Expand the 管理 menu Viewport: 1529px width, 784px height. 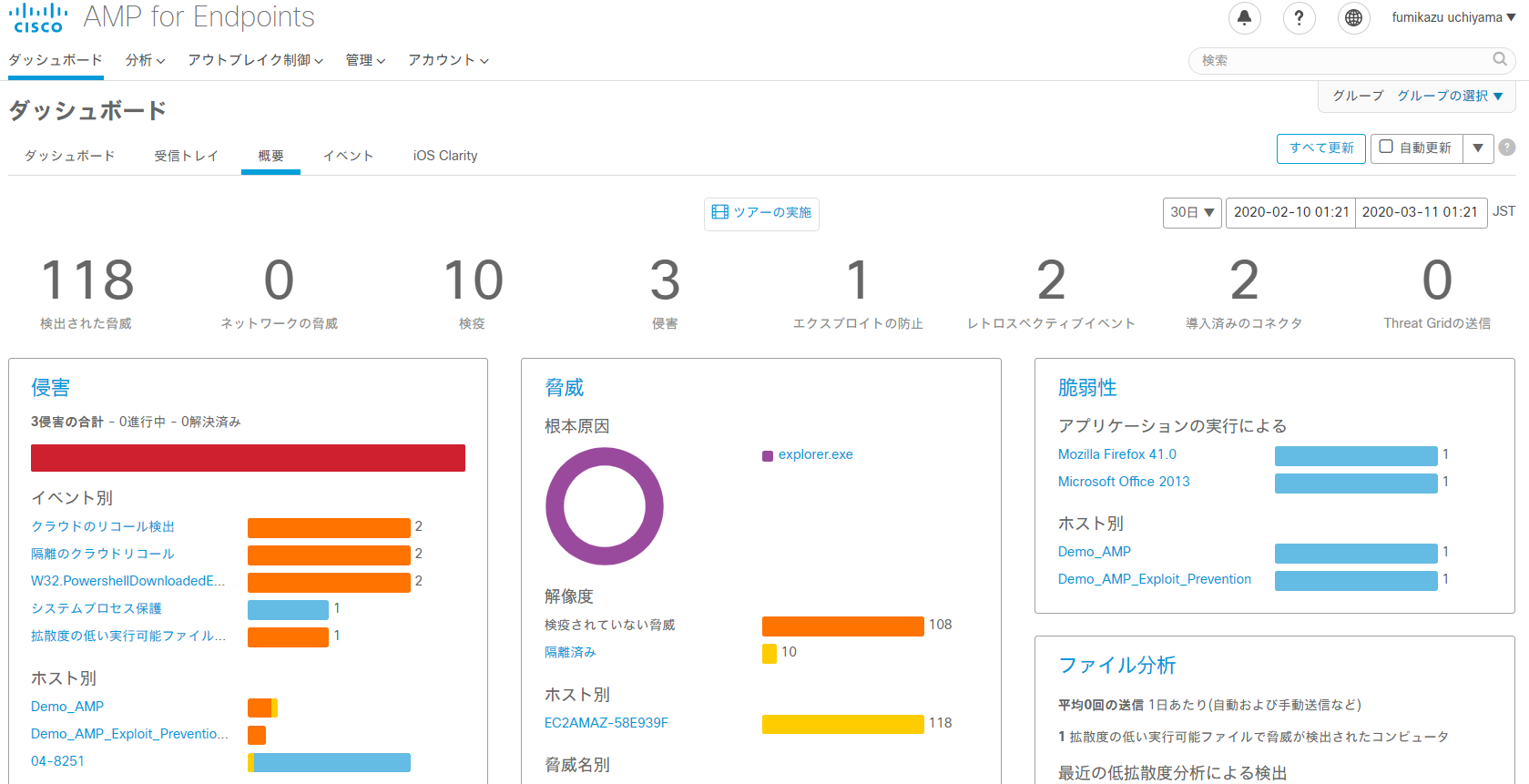pyautogui.click(x=365, y=60)
